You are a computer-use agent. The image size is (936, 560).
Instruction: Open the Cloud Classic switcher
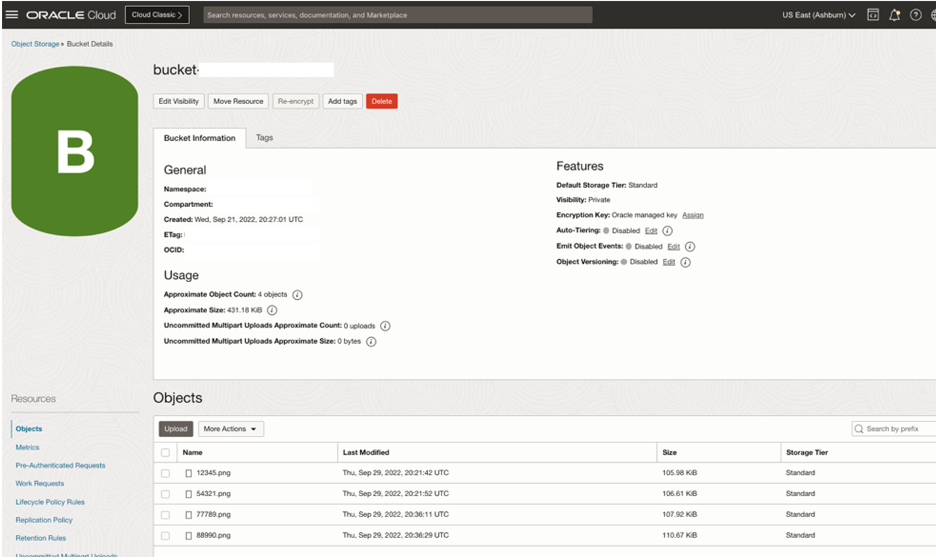point(157,15)
